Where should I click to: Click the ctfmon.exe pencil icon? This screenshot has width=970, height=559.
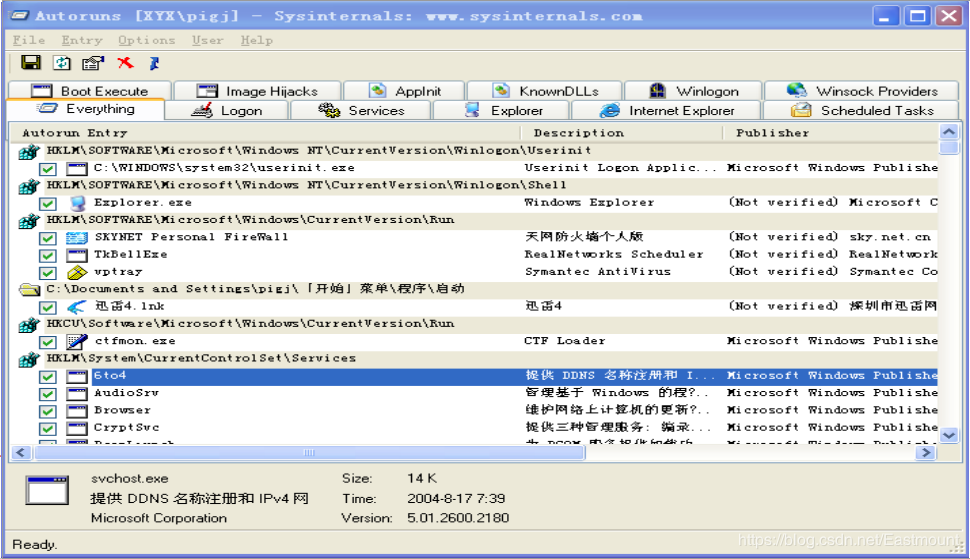click(77, 341)
